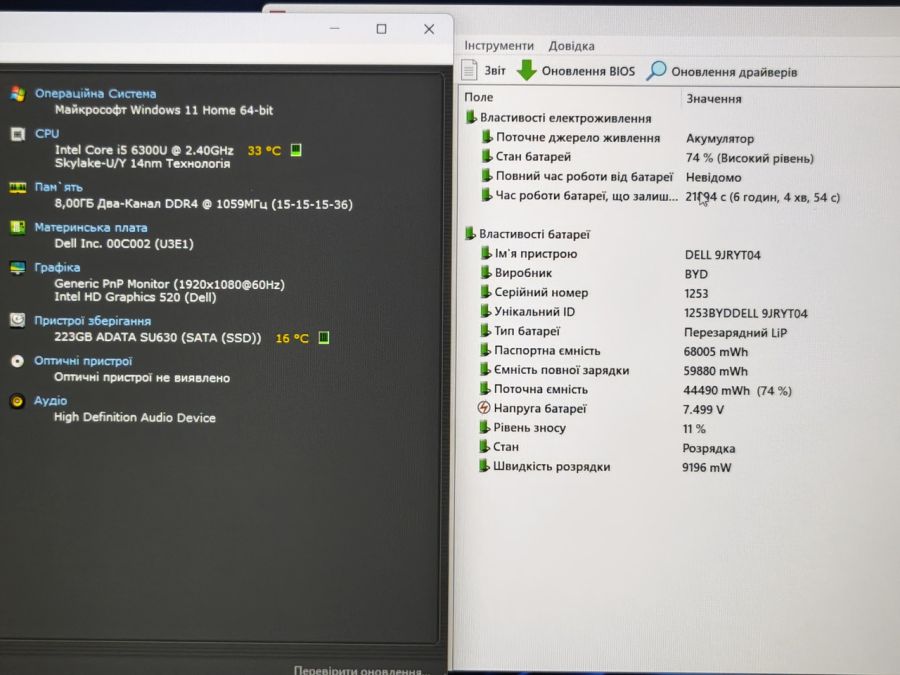The image size is (900, 675).
Task: Click the icon beside Ім'я пристрою
Action: point(486,253)
